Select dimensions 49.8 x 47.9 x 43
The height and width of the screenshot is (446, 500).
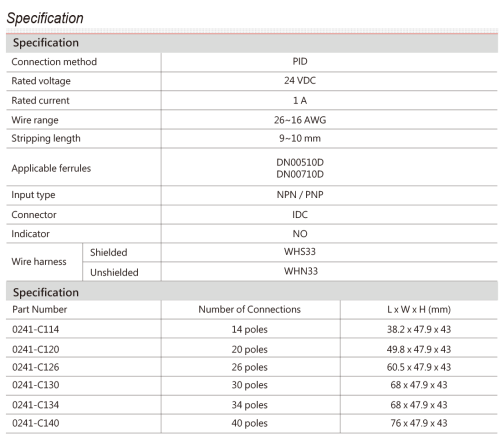[419, 349]
